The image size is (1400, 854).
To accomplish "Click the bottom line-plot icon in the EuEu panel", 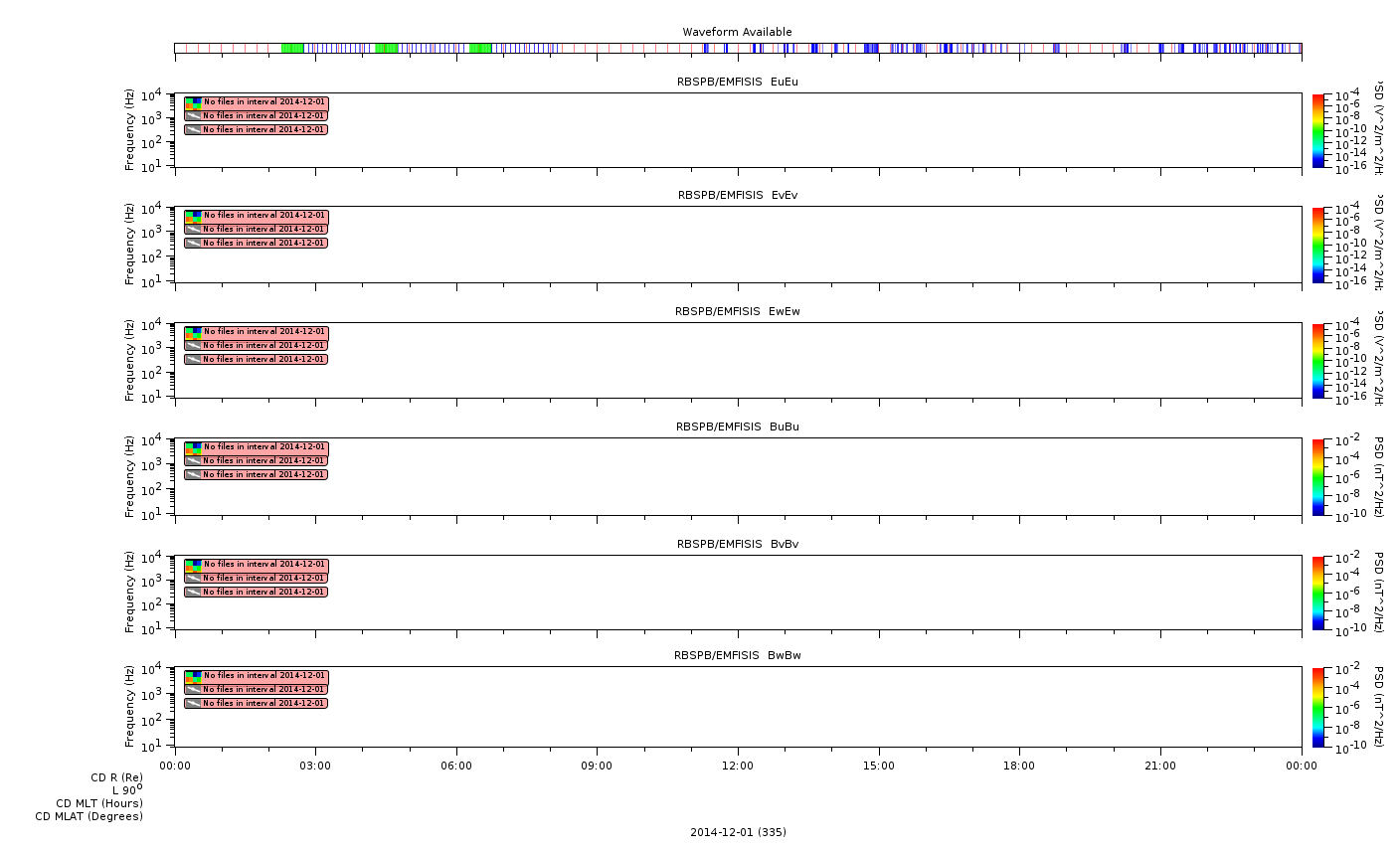I will tap(193, 129).
